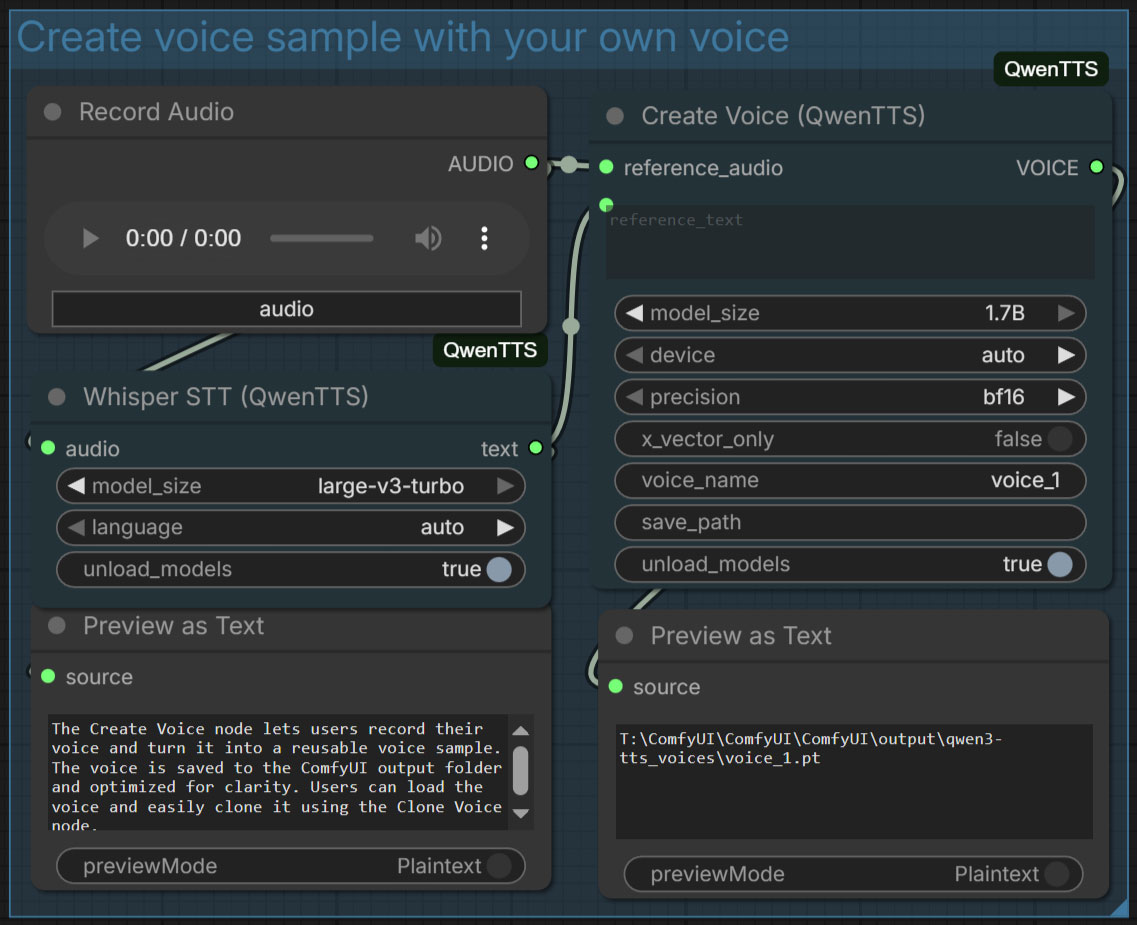Click the source port on left Preview node
The width and height of the screenshot is (1137, 925).
point(49,676)
